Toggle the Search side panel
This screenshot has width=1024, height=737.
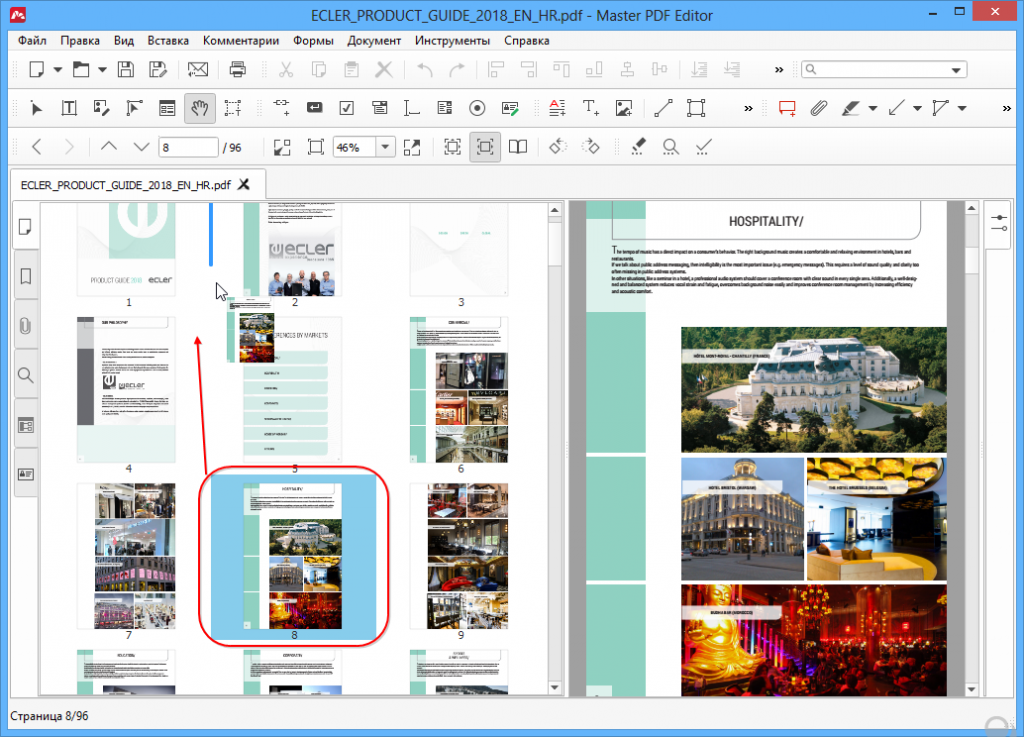(x=26, y=375)
